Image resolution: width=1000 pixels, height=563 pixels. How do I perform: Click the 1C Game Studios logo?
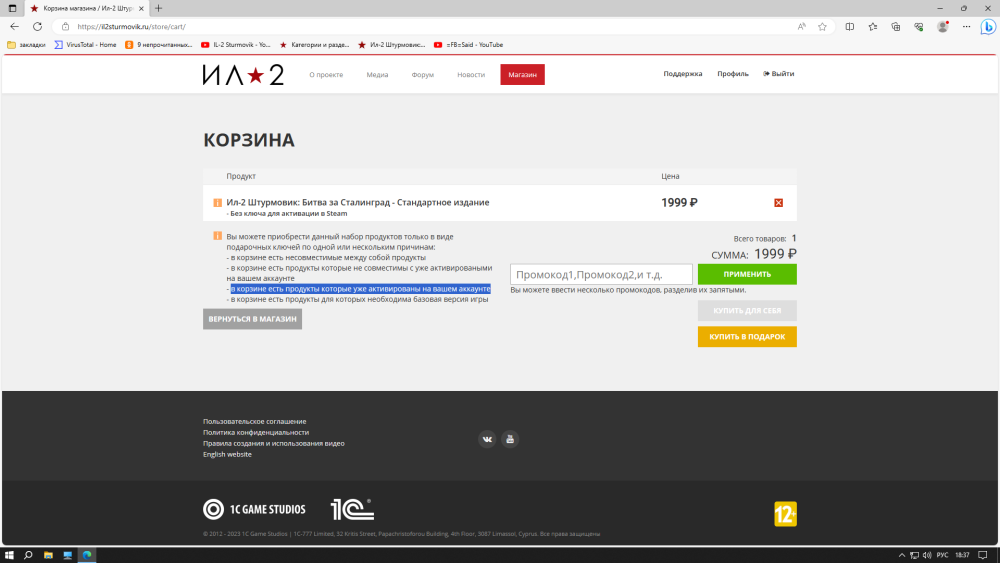254,509
